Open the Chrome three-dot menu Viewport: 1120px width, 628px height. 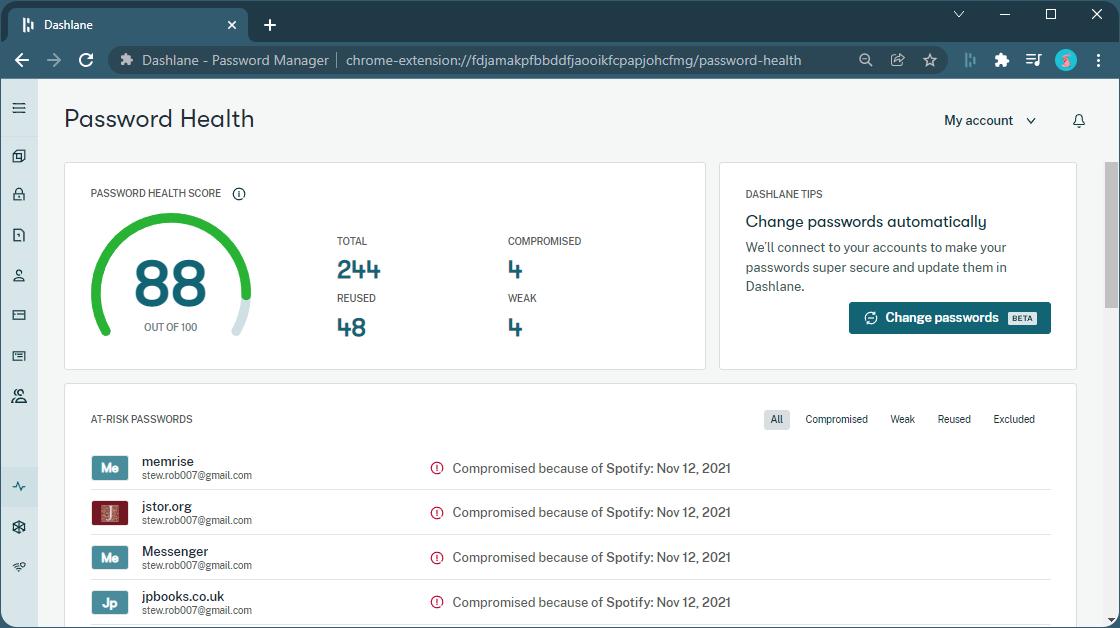pyautogui.click(x=1099, y=60)
